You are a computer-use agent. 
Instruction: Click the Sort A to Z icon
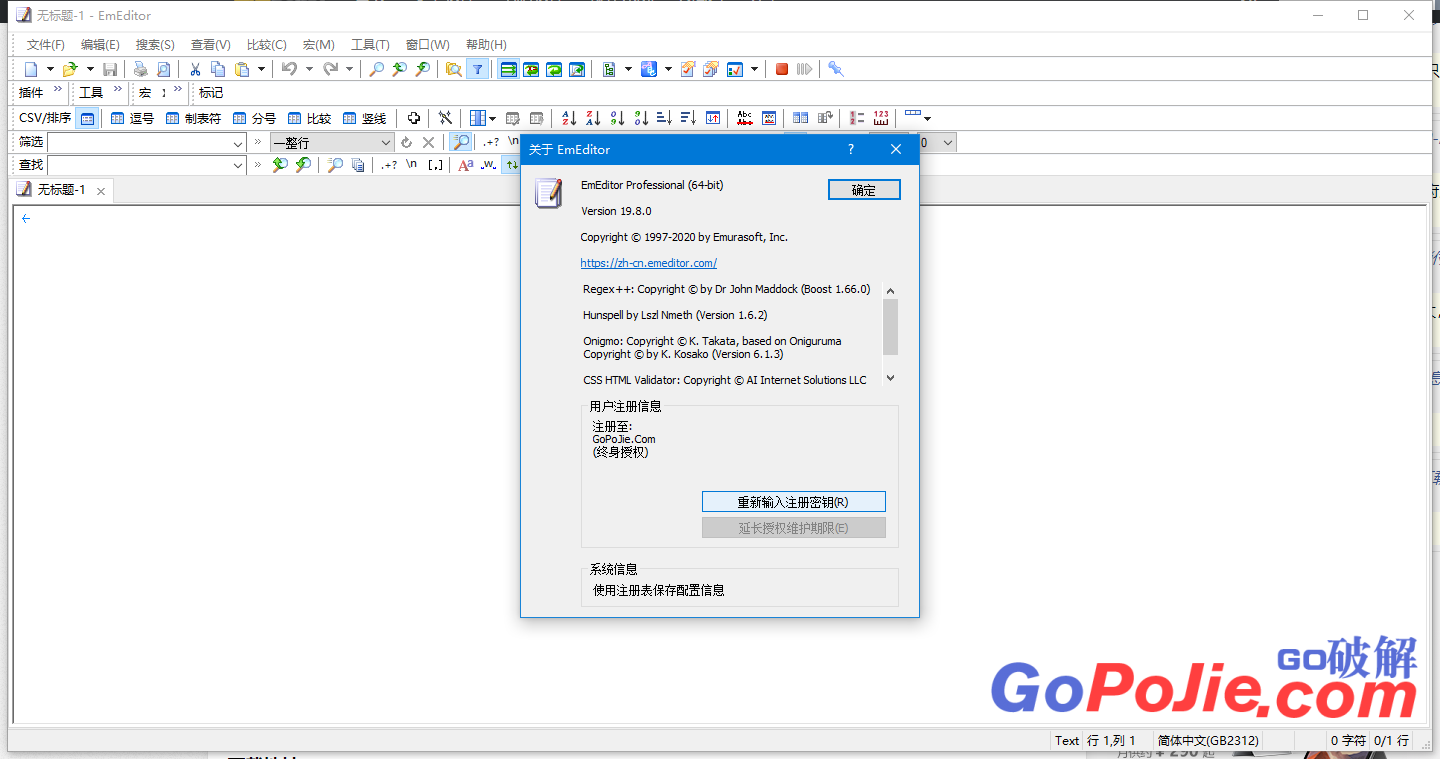[x=569, y=118]
